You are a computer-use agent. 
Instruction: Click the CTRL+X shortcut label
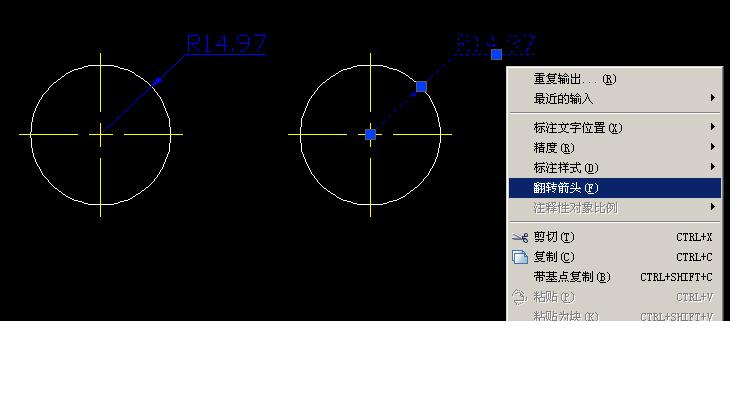pyautogui.click(x=694, y=237)
